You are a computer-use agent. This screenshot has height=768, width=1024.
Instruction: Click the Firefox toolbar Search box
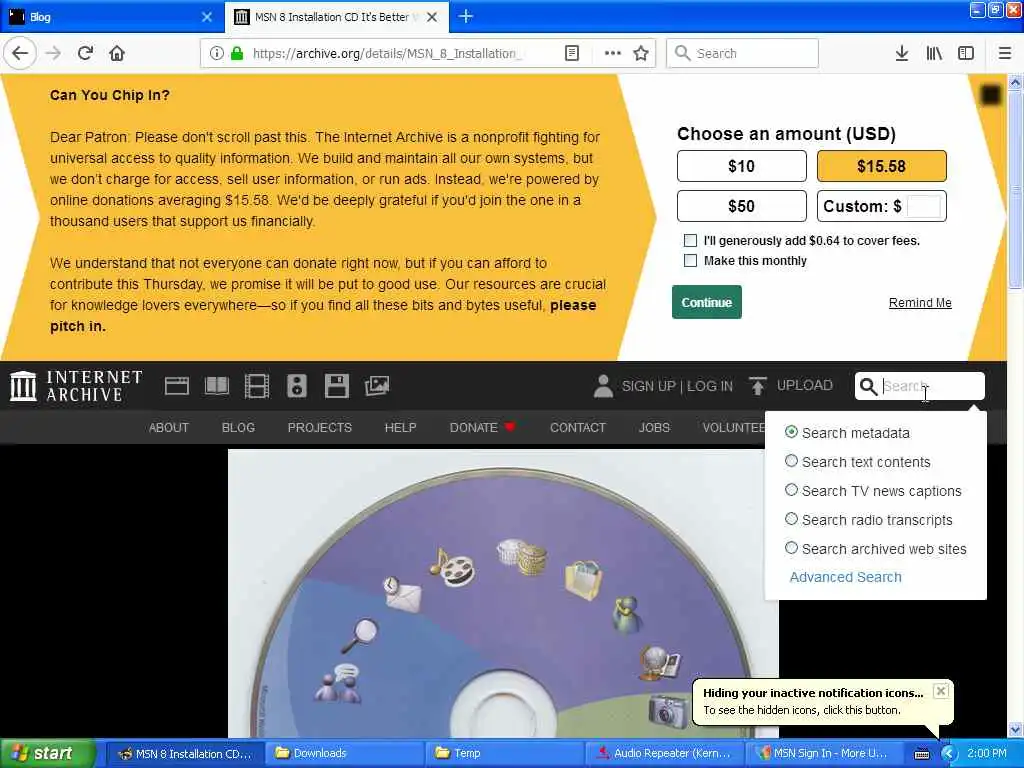[742, 53]
